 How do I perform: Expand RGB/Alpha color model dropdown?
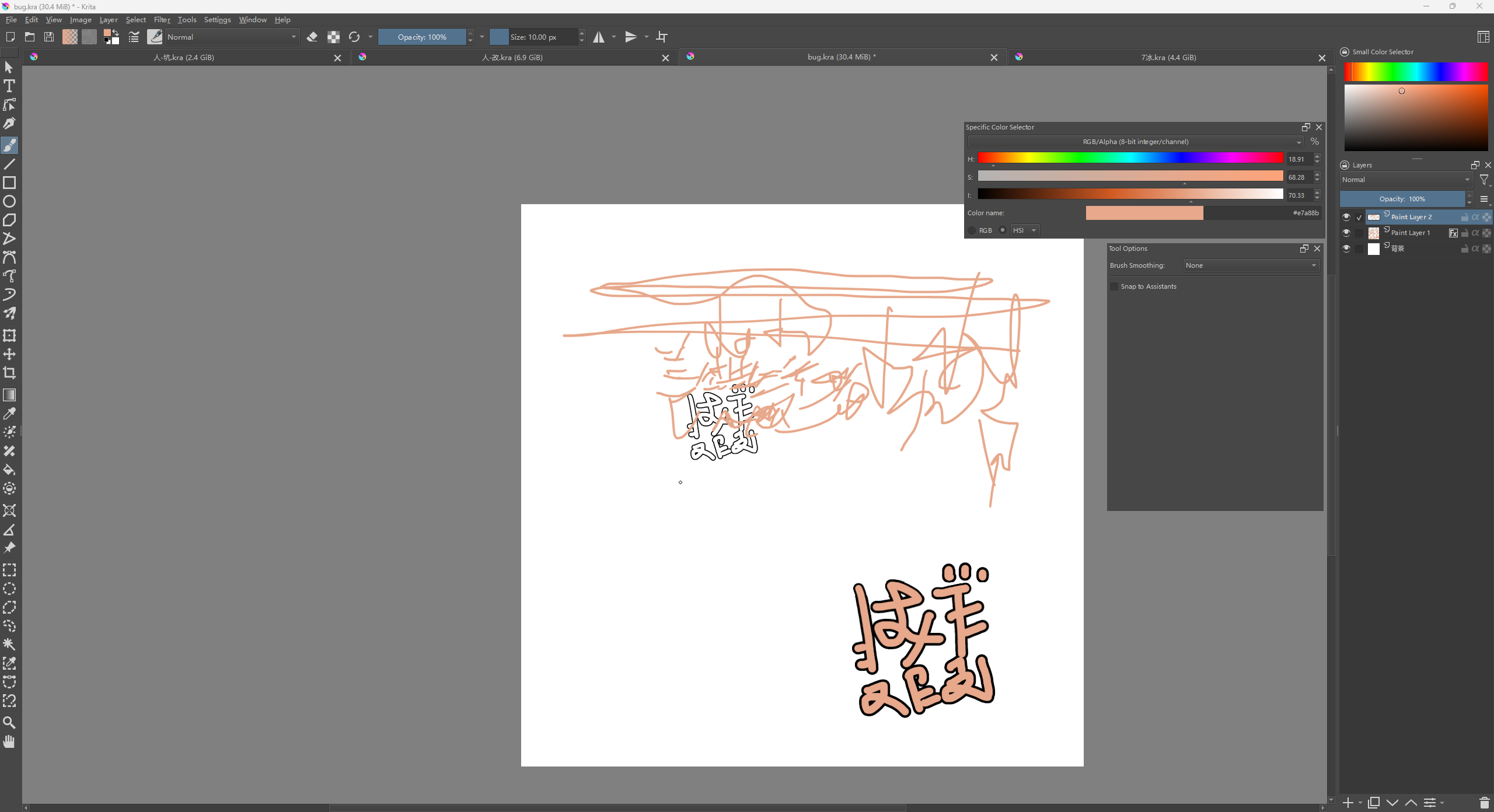[1135, 142]
